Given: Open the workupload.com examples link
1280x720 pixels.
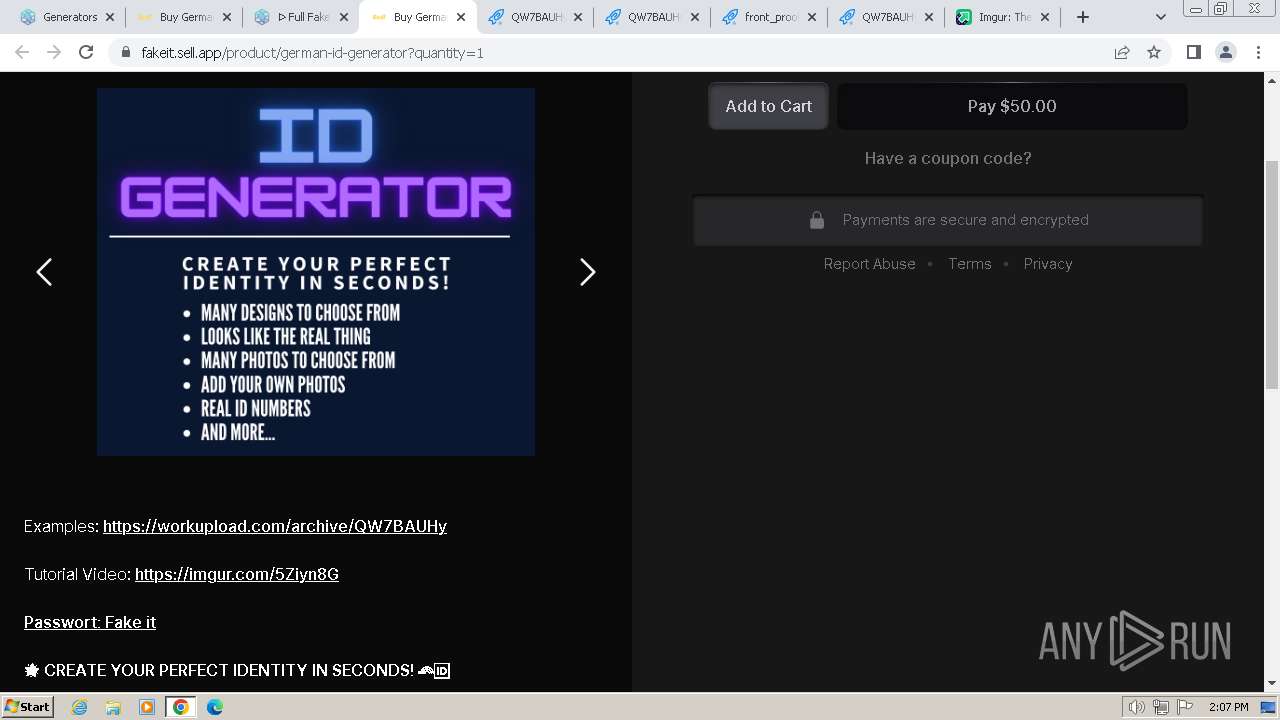Looking at the screenshot, I should click(275, 526).
